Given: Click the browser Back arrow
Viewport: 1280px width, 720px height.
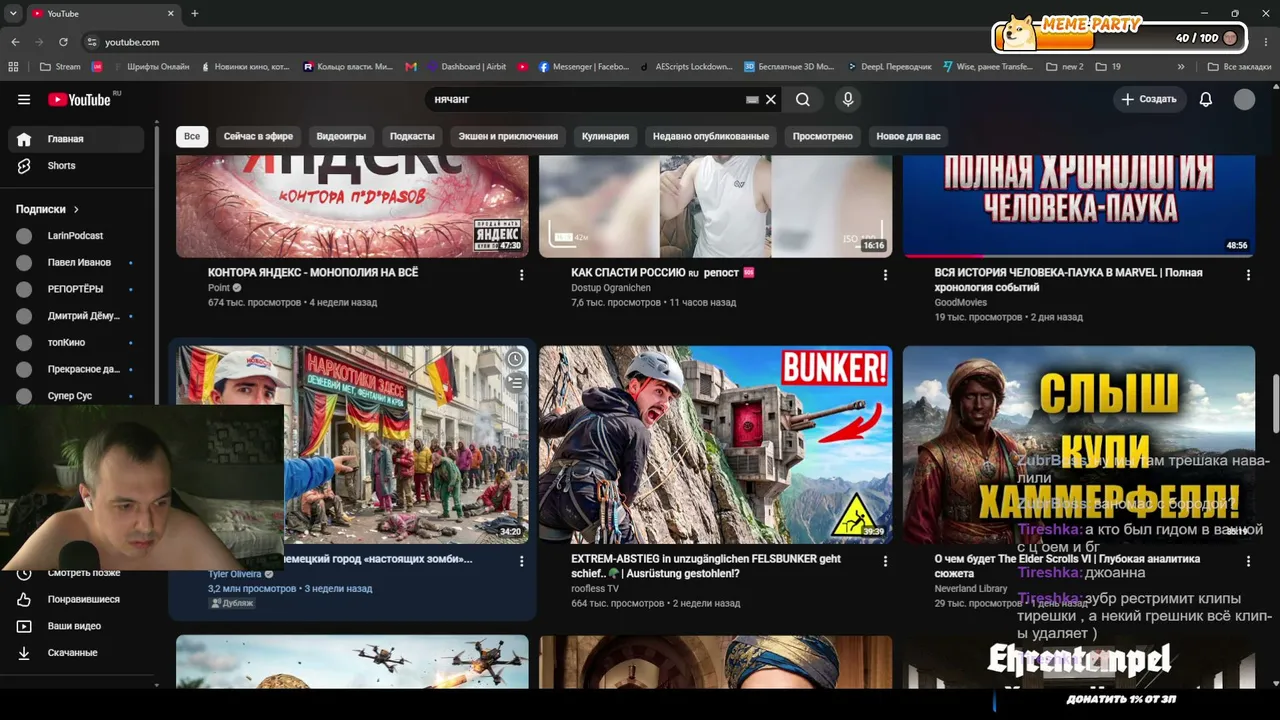Looking at the screenshot, I should point(15,42).
